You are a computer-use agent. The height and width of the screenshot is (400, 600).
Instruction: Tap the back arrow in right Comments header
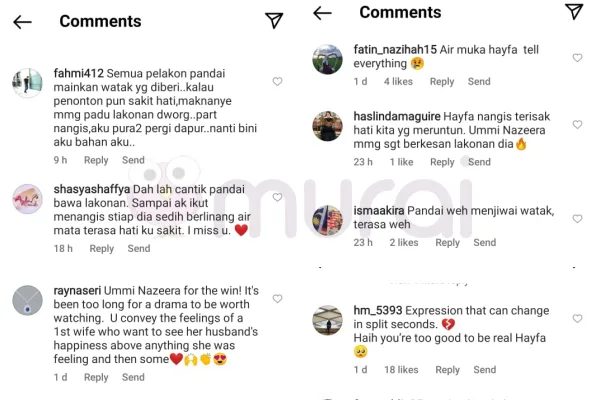322,13
